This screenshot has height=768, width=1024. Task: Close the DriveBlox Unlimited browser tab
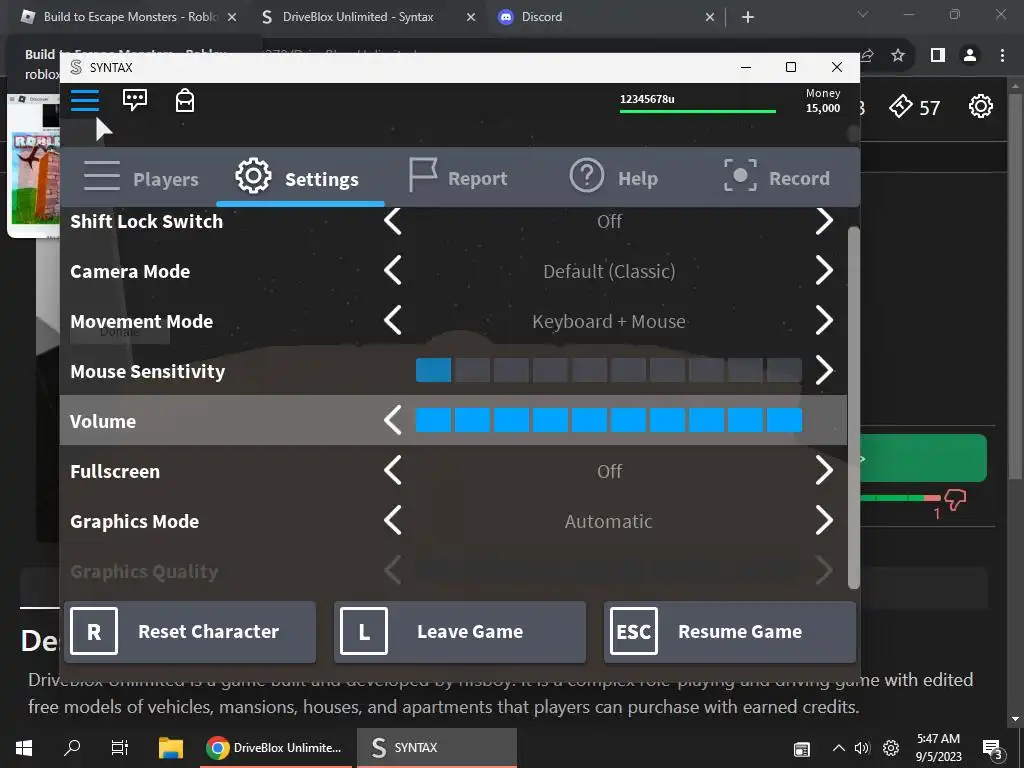pyautogui.click(x=471, y=18)
